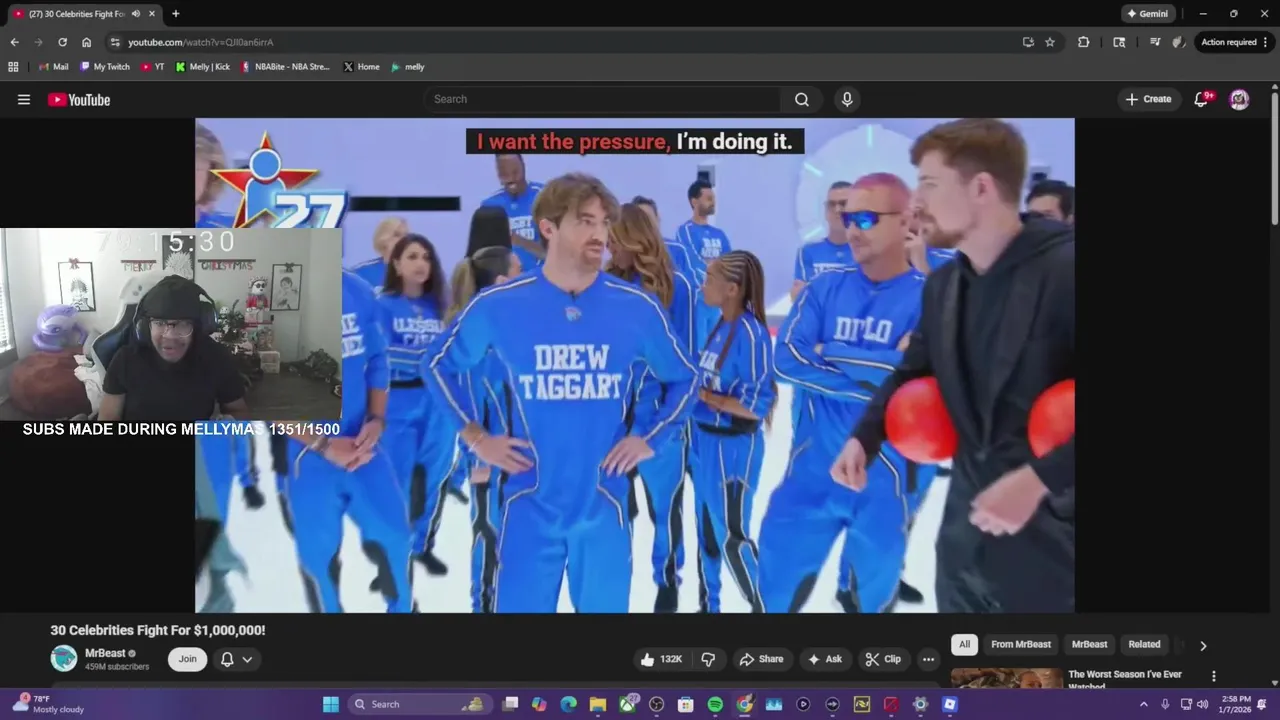Click the video player to pause
Viewport: 1280px width, 720px height.
point(635,365)
